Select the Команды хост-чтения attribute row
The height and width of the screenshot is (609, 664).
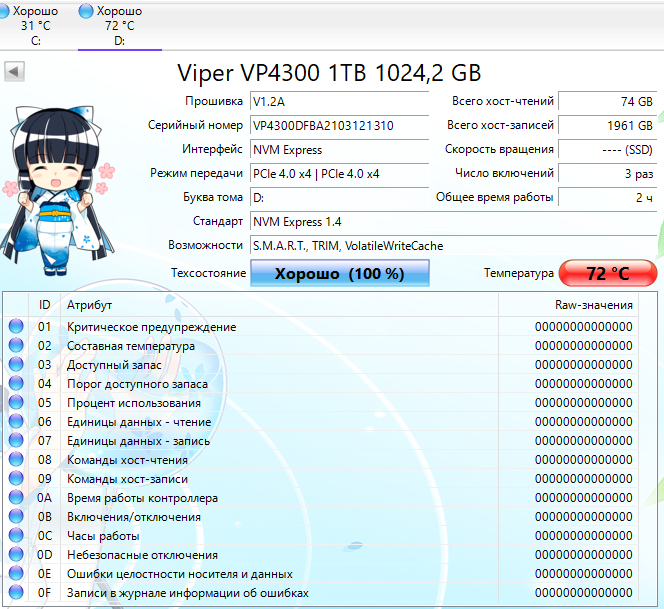pyautogui.click(x=321, y=460)
